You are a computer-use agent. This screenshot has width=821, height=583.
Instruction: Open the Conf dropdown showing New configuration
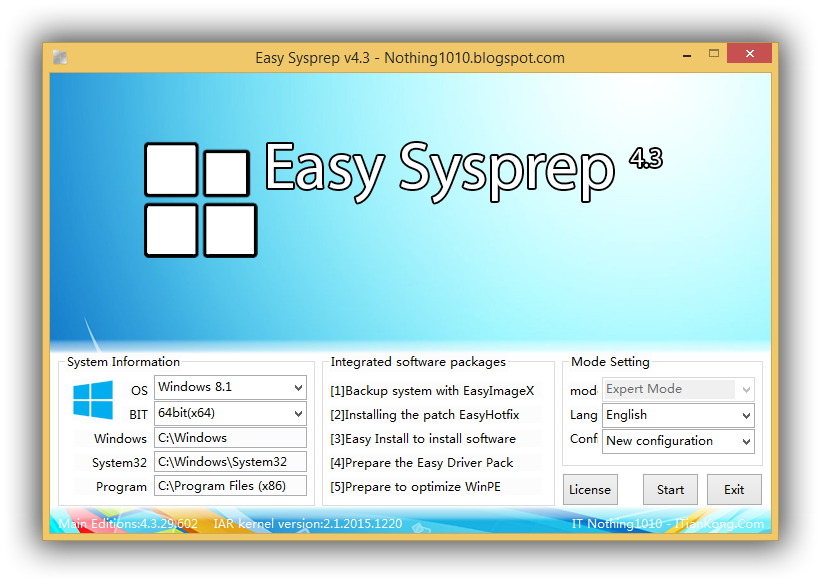coord(678,441)
